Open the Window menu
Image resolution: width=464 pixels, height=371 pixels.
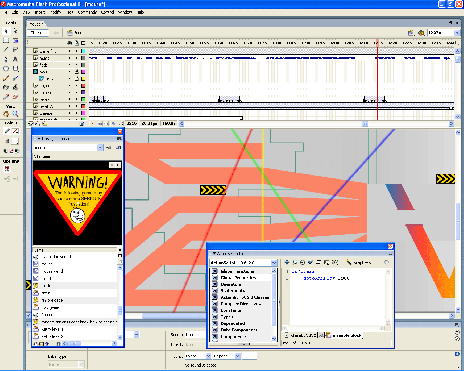[x=125, y=12]
